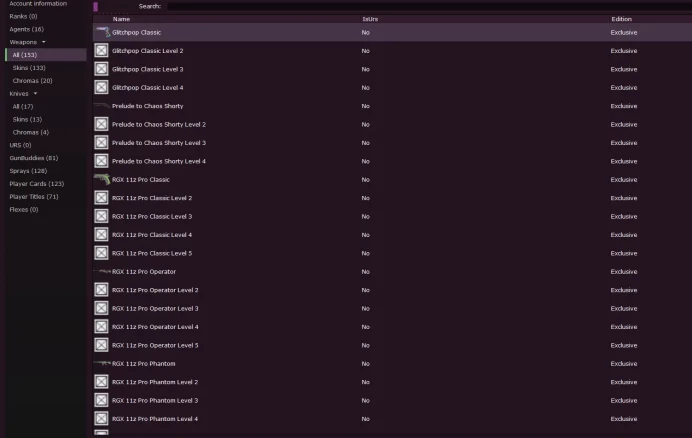
Task: Click the Knives category label
Action: click(x=19, y=94)
